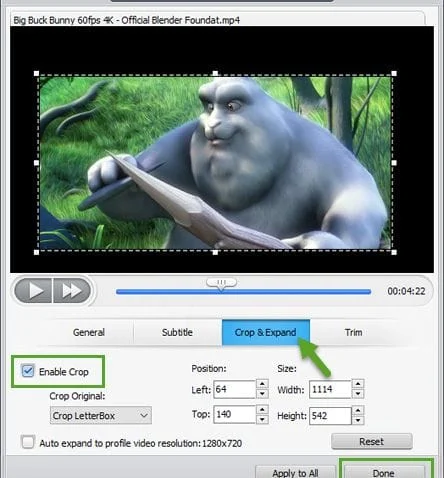
Task: Decrease the Width value
Action: (358, 394)
